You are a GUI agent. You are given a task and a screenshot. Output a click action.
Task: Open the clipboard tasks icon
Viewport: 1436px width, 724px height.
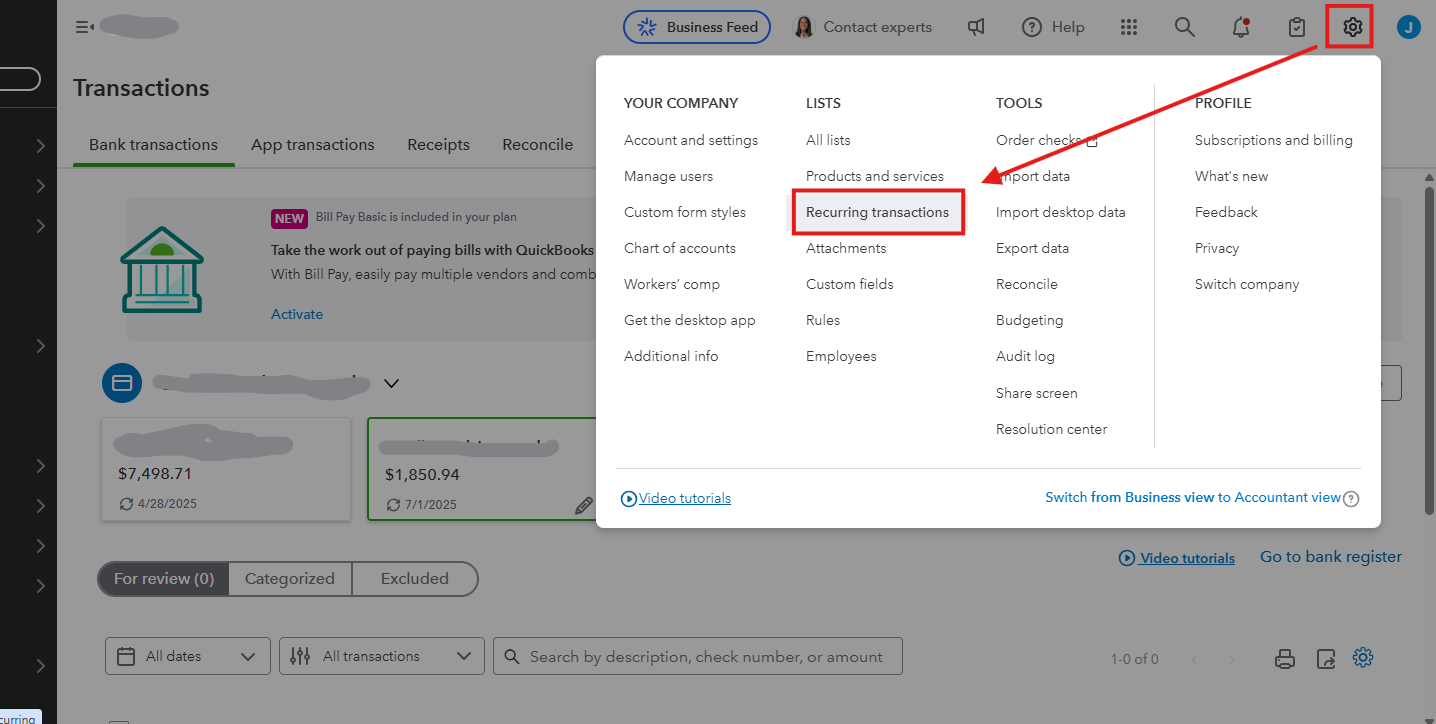1297,27
